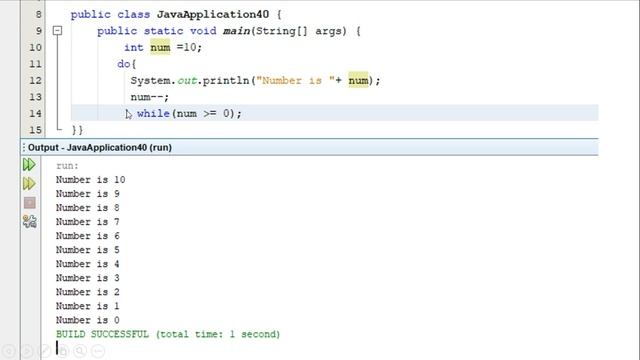Image resolution: width=640 pixels, height=360 pixels.
Task: Click output line 'Number is 8'
Action: (88, 208)
